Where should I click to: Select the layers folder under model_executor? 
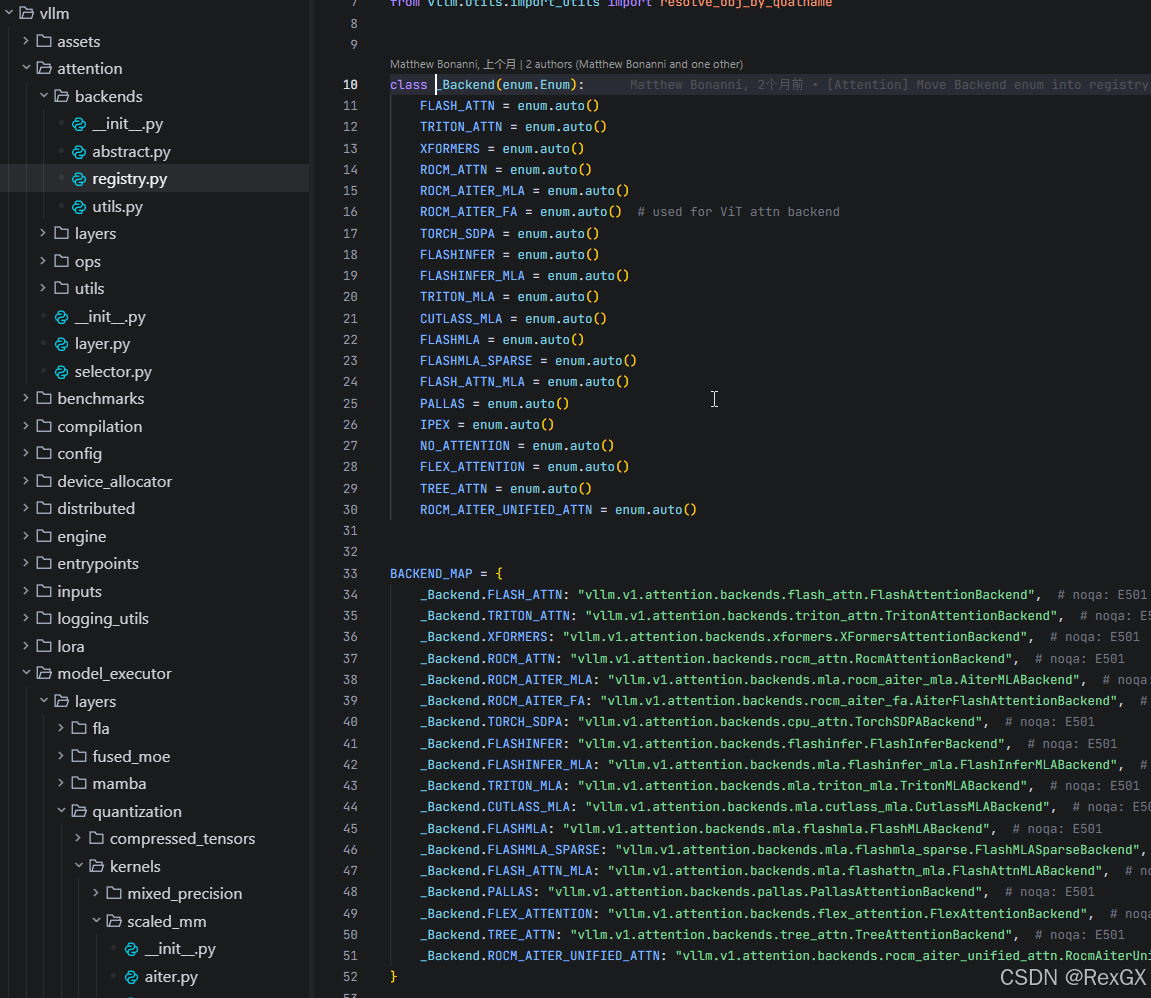(95, 701)
